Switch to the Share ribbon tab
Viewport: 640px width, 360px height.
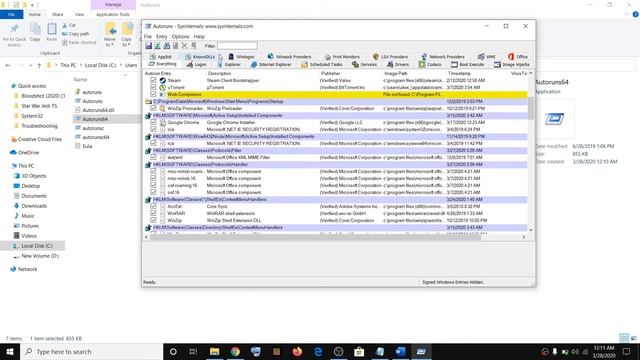click(58, 14)
